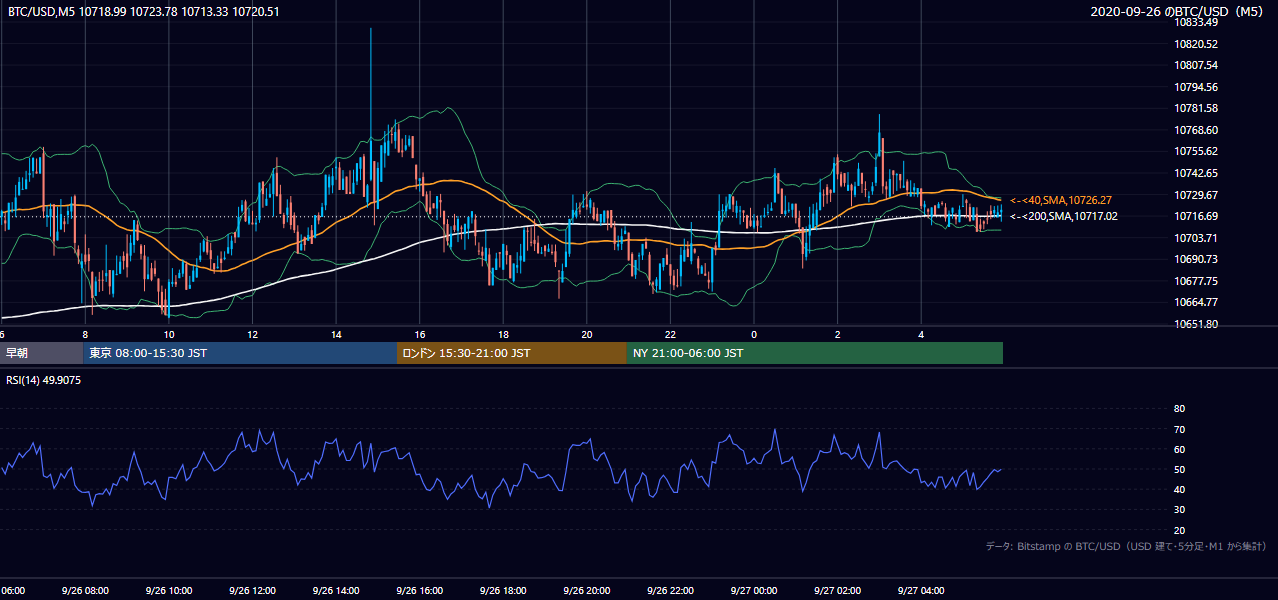Click price axis label 10703.71

point(1196,238)
